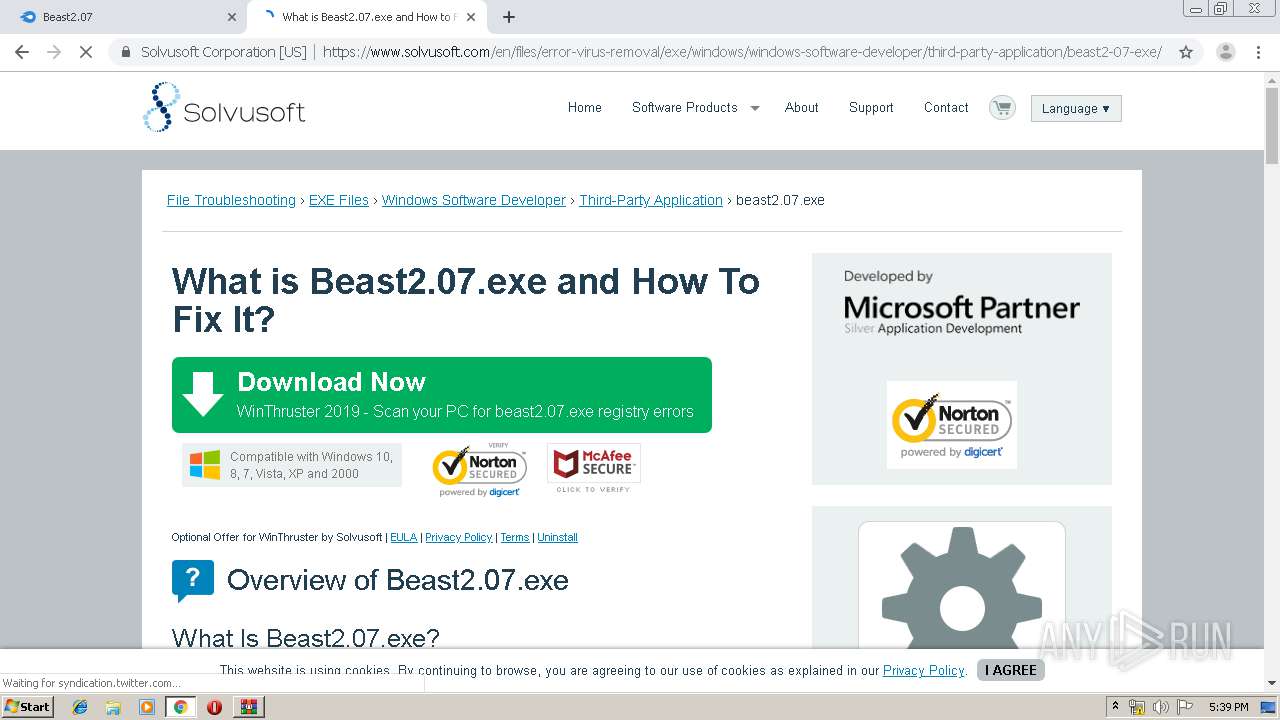Screen dimensions: 1280x720
Task: Click Chrome icon in taskbar
Action: pyautogui.click(x=180, y=707)
